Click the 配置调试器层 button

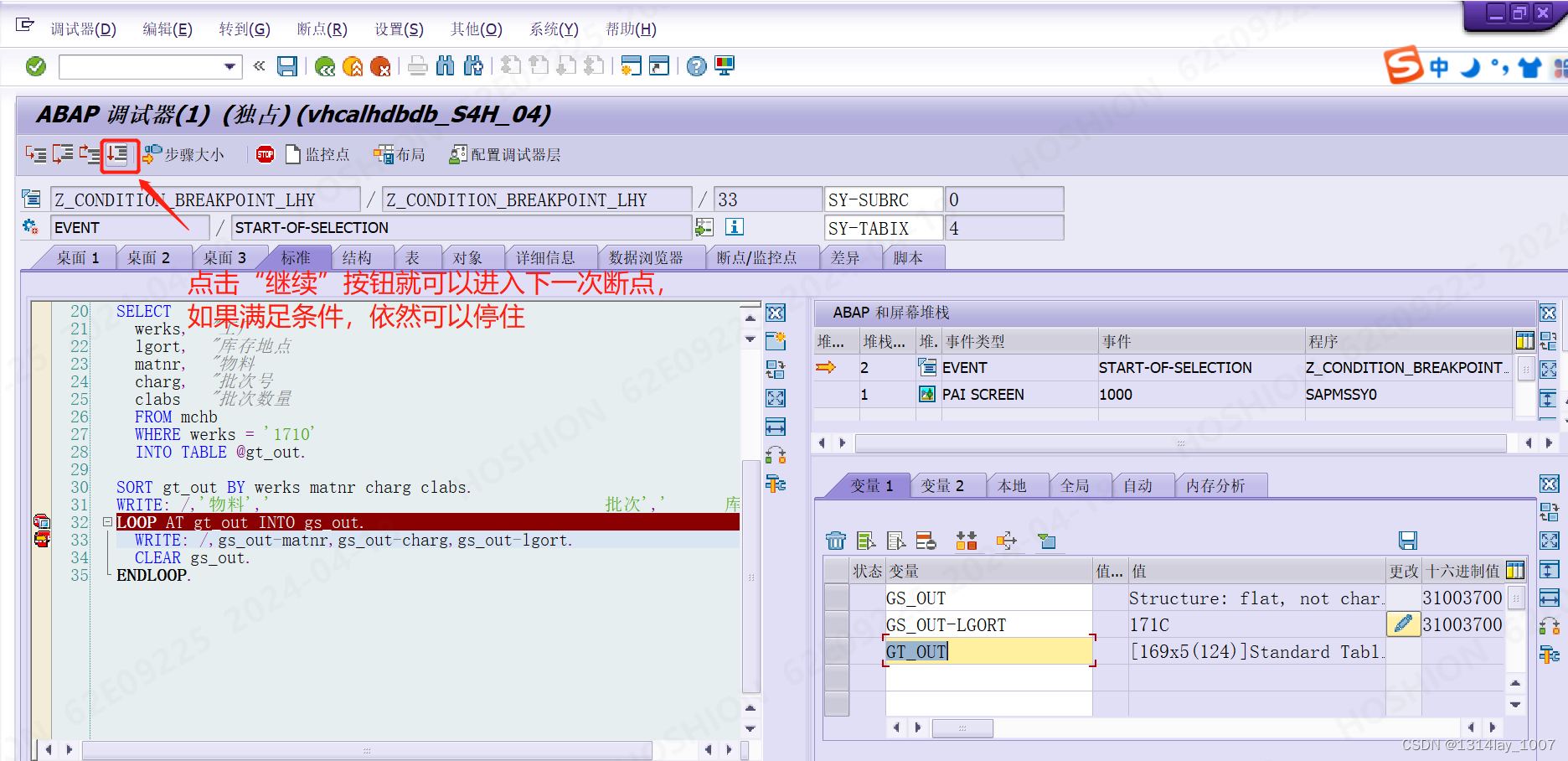click(505, 154)
